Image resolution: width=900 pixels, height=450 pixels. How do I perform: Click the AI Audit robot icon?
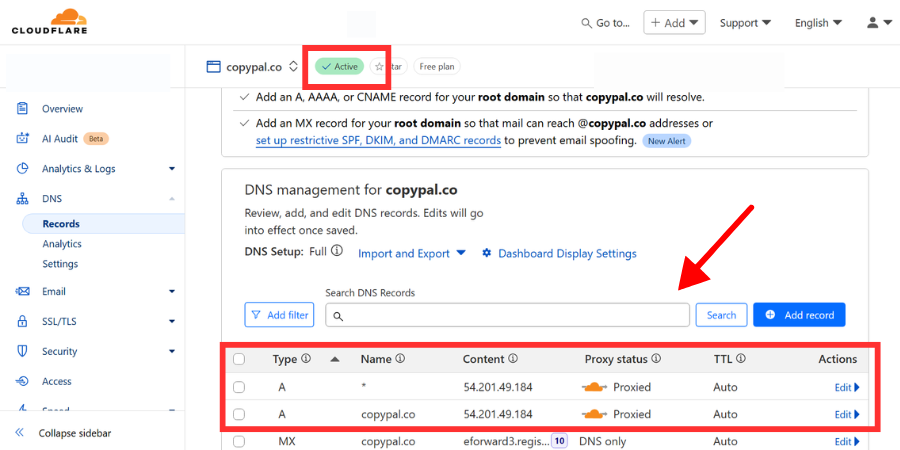click(22, 138)
